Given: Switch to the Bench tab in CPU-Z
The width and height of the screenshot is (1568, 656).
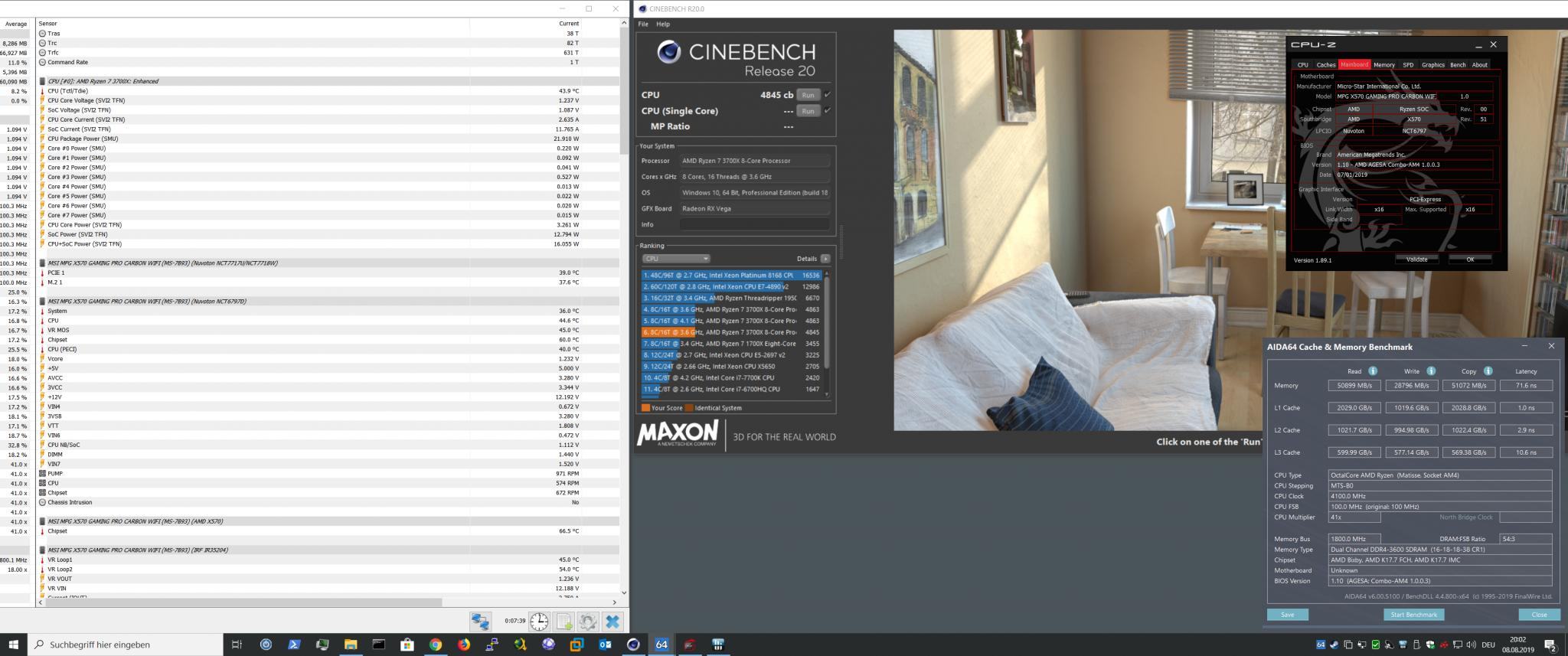Looking at the screenshot, I should [x=1458, y=65].
